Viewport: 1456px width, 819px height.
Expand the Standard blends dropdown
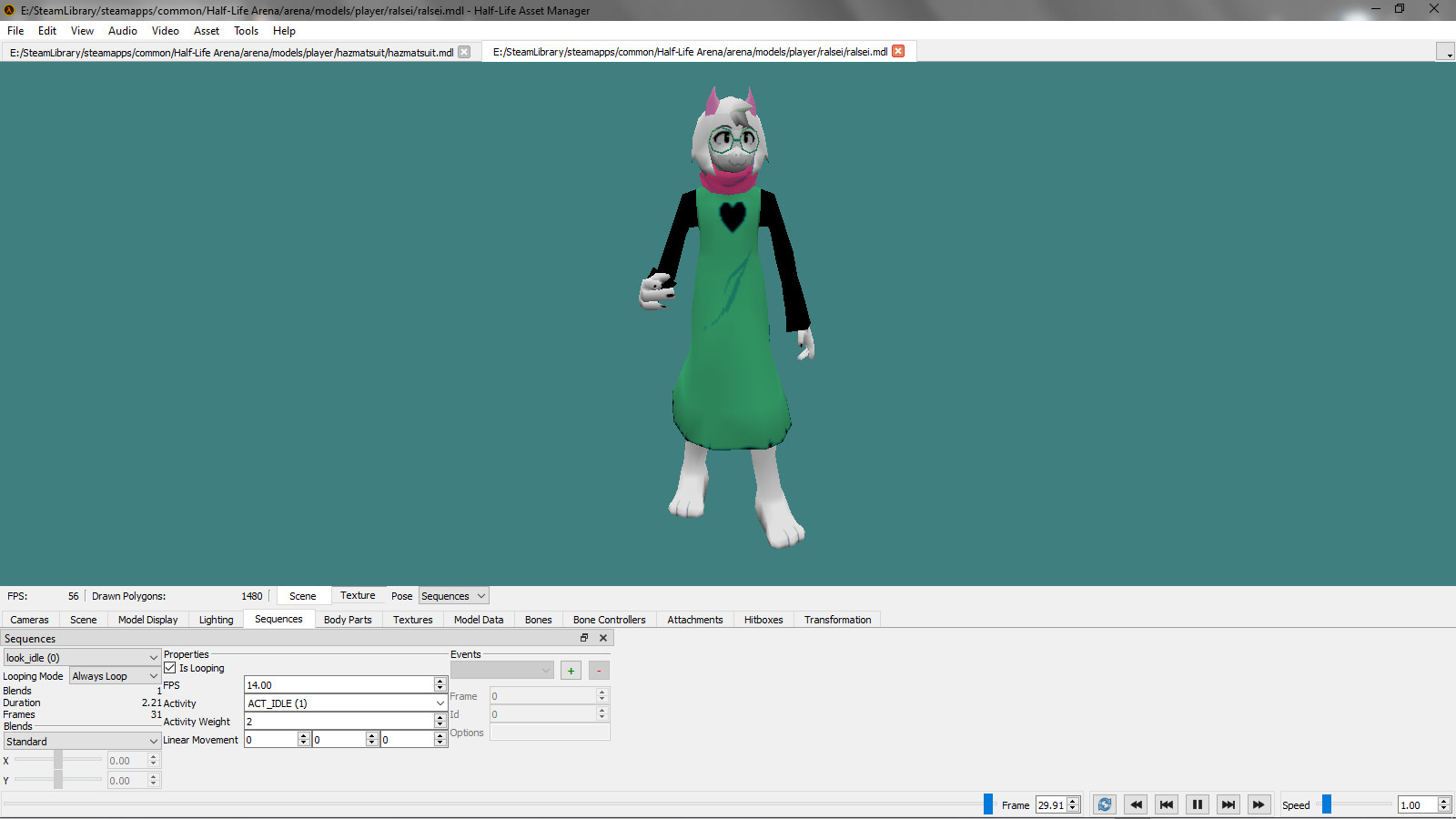(x=82, y=742)
